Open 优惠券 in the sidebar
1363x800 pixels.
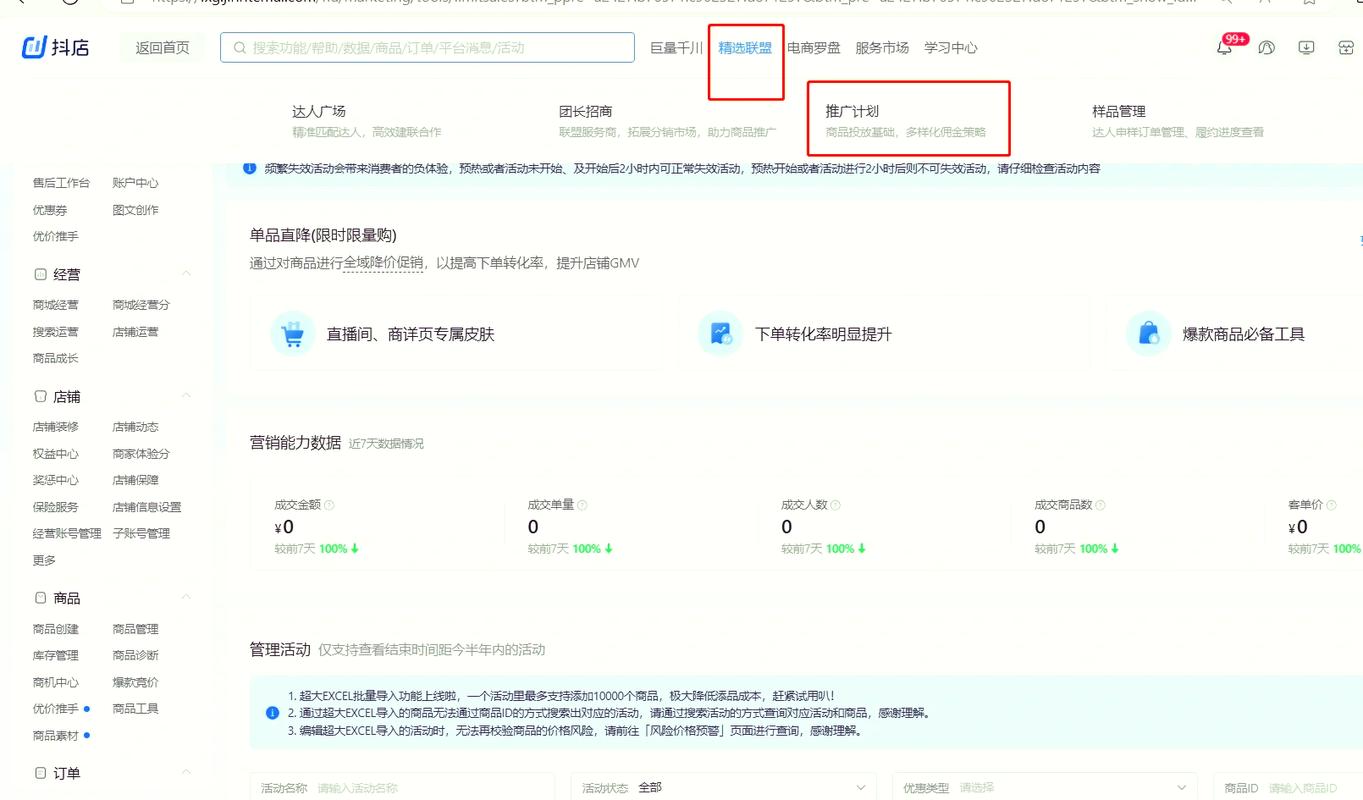49,210
